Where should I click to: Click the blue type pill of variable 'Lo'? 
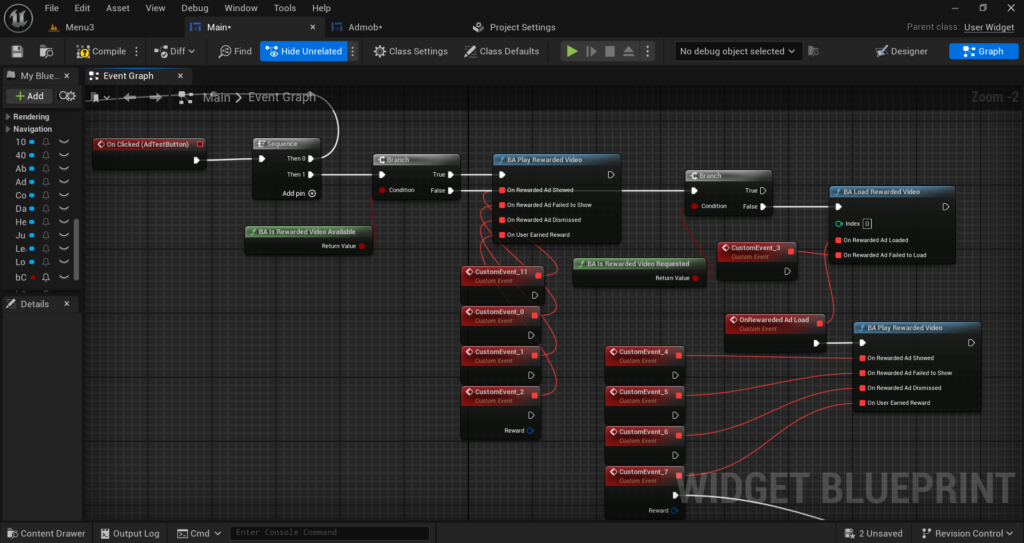[31, 262]
